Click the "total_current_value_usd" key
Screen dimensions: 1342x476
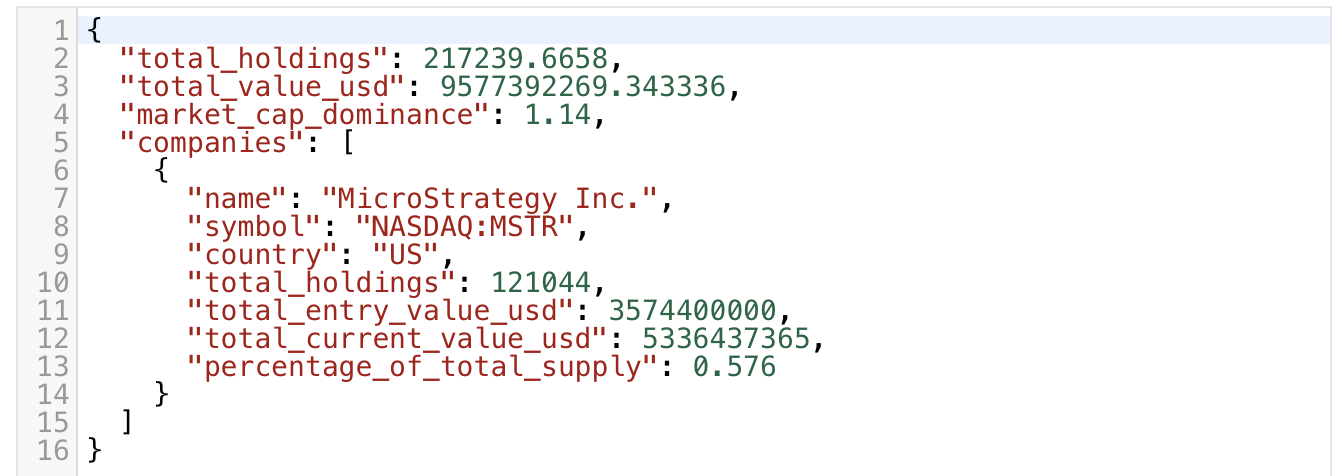(x=396, y=339)
